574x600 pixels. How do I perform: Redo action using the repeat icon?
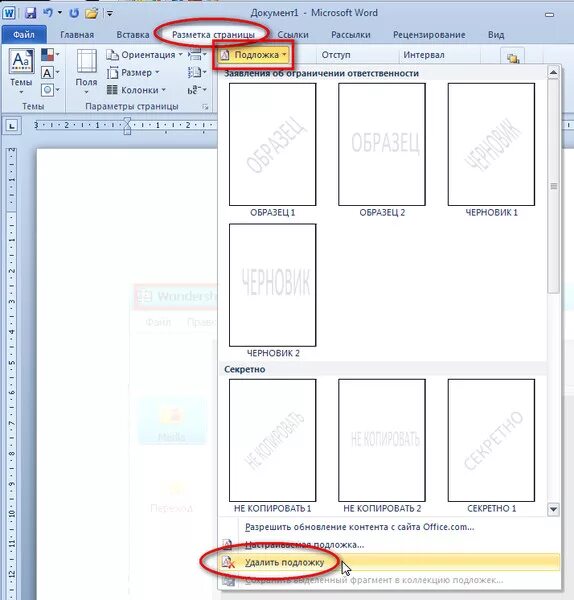tap(74, 13)
